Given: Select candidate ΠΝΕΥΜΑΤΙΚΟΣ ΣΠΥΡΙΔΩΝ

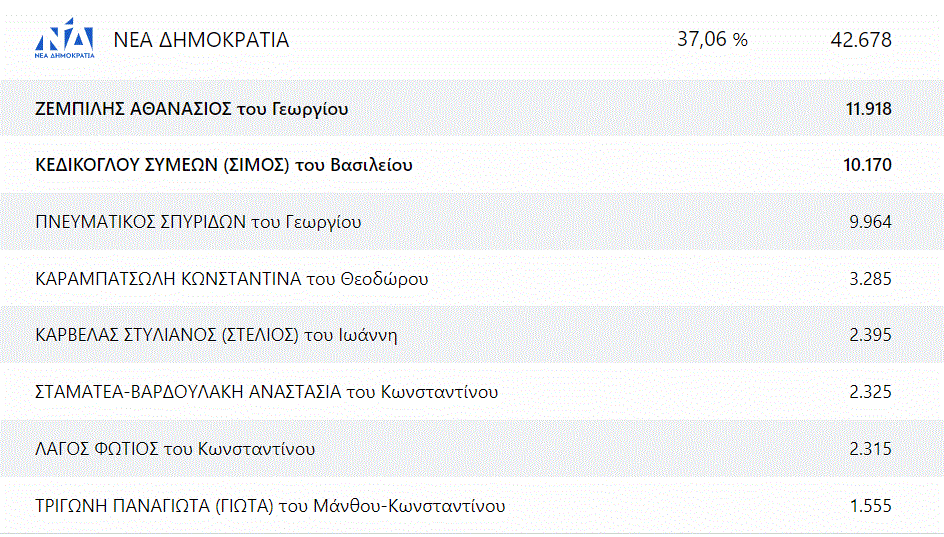Looking at the screenshot, I should click(x=198, y=222).
